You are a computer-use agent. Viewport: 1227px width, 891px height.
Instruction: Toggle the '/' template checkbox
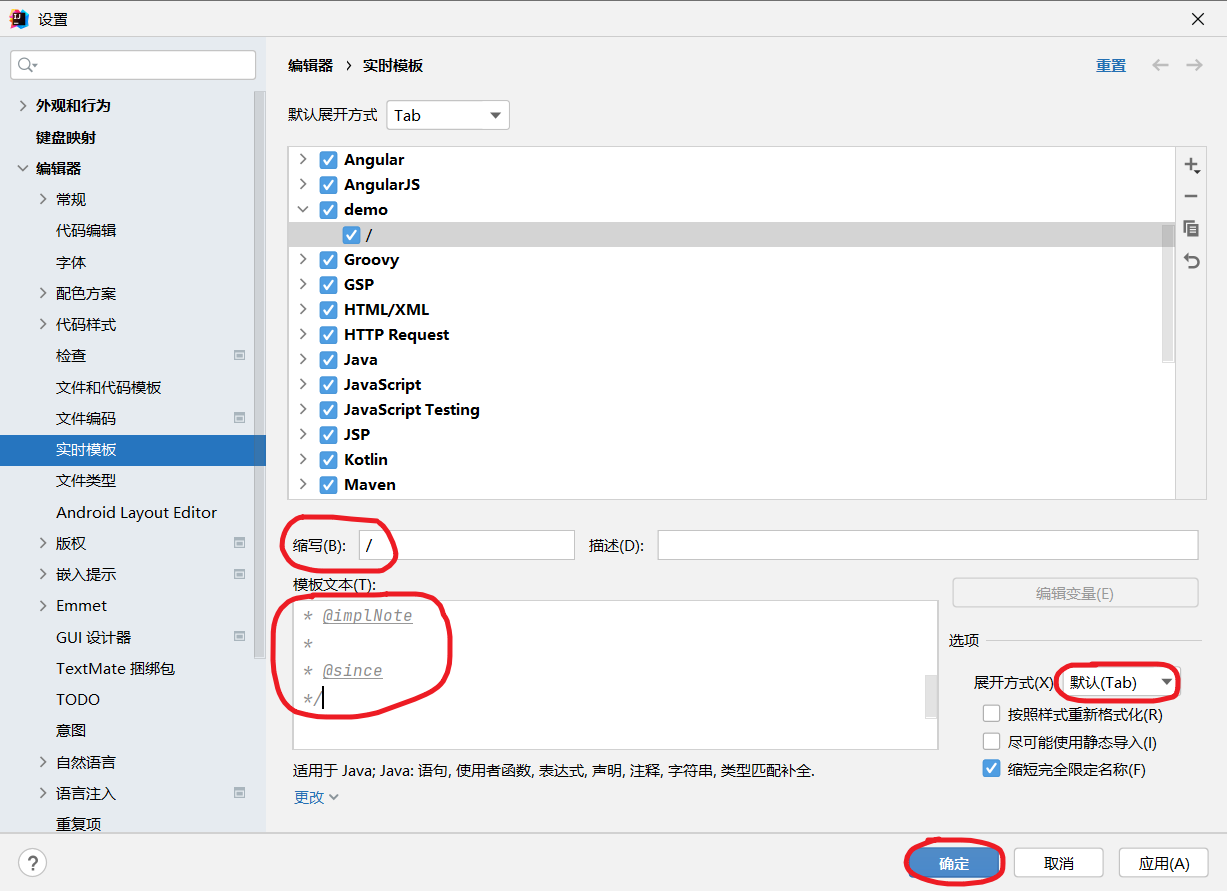pos(351,235)
